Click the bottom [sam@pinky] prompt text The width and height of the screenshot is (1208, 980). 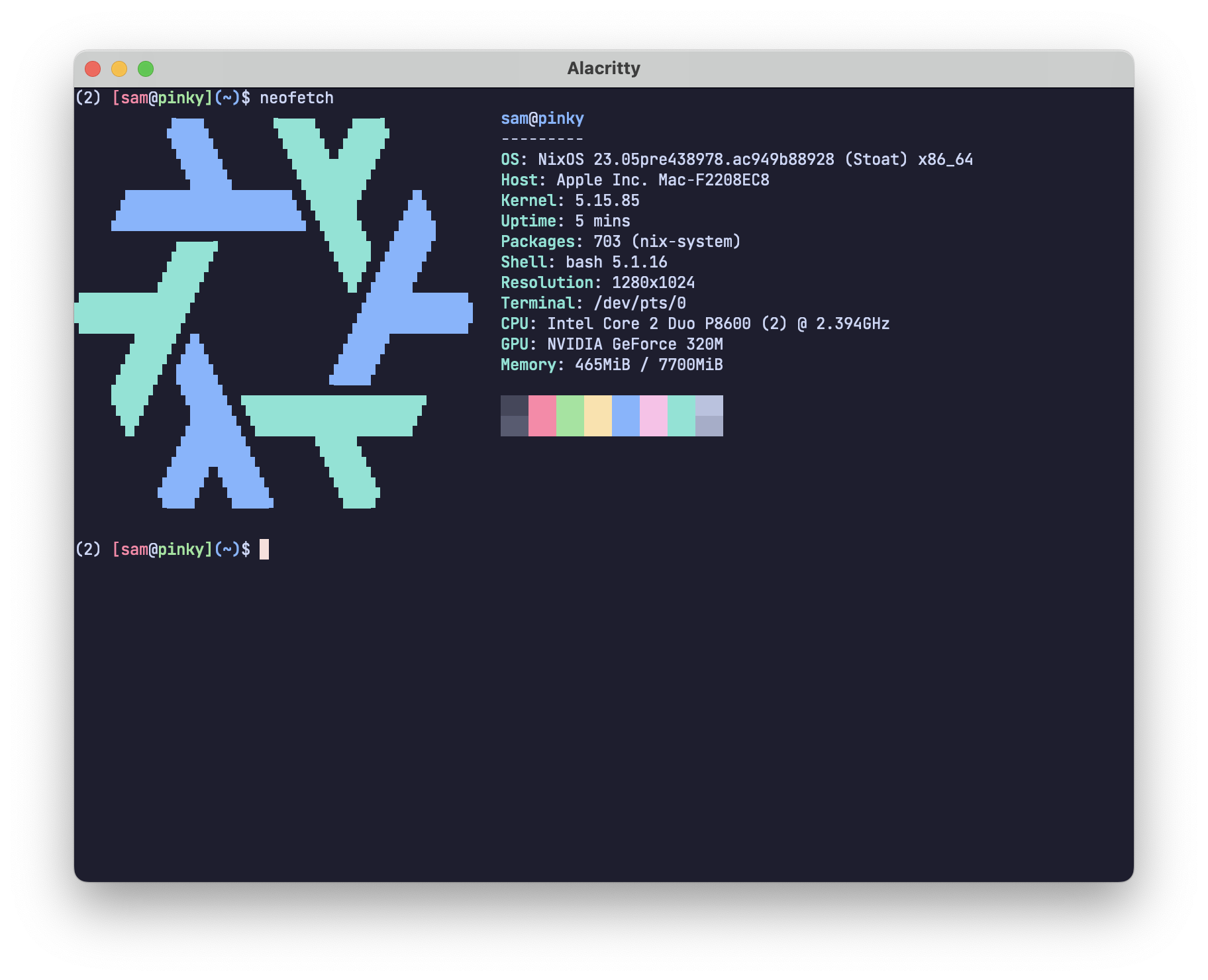pos(162,550)
